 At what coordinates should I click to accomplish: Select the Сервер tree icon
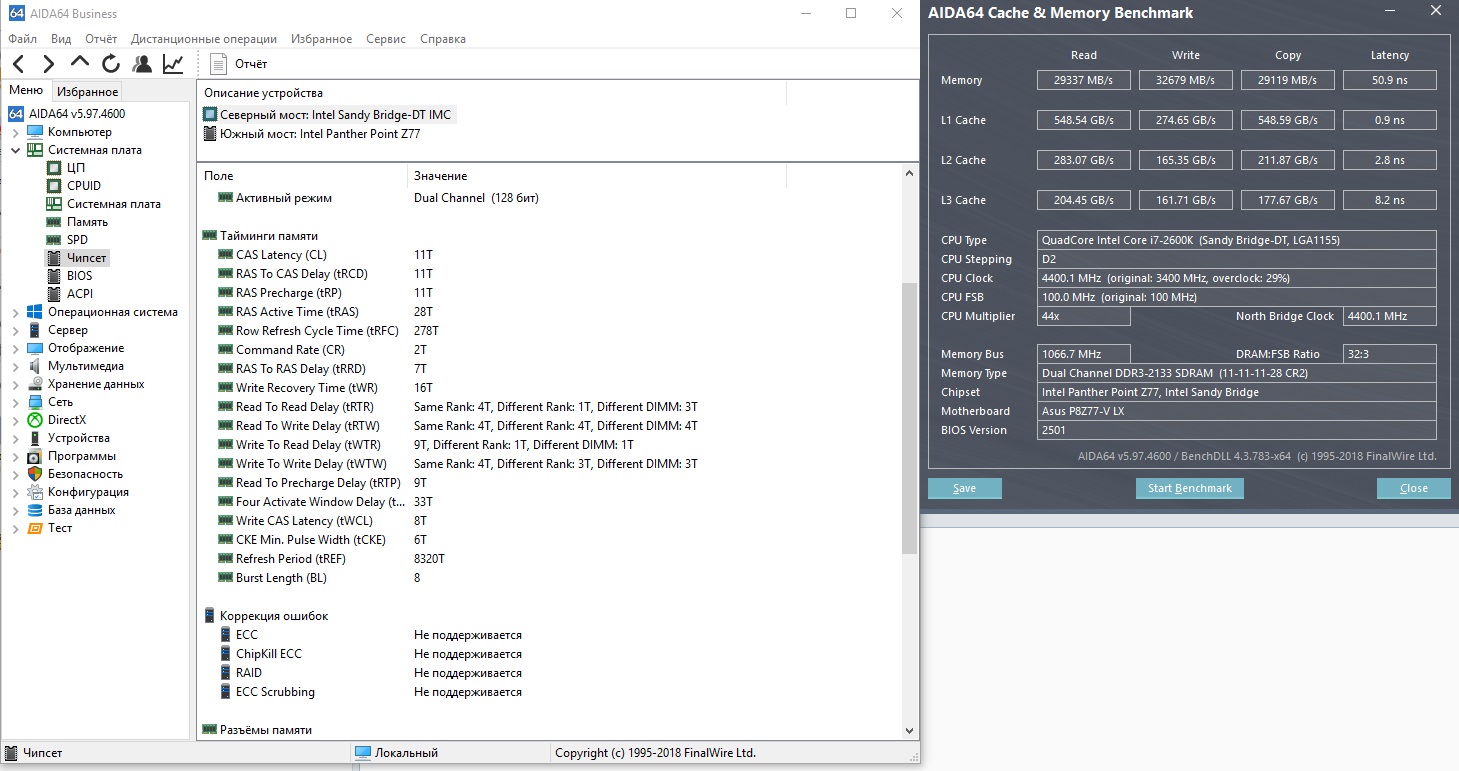35,330
